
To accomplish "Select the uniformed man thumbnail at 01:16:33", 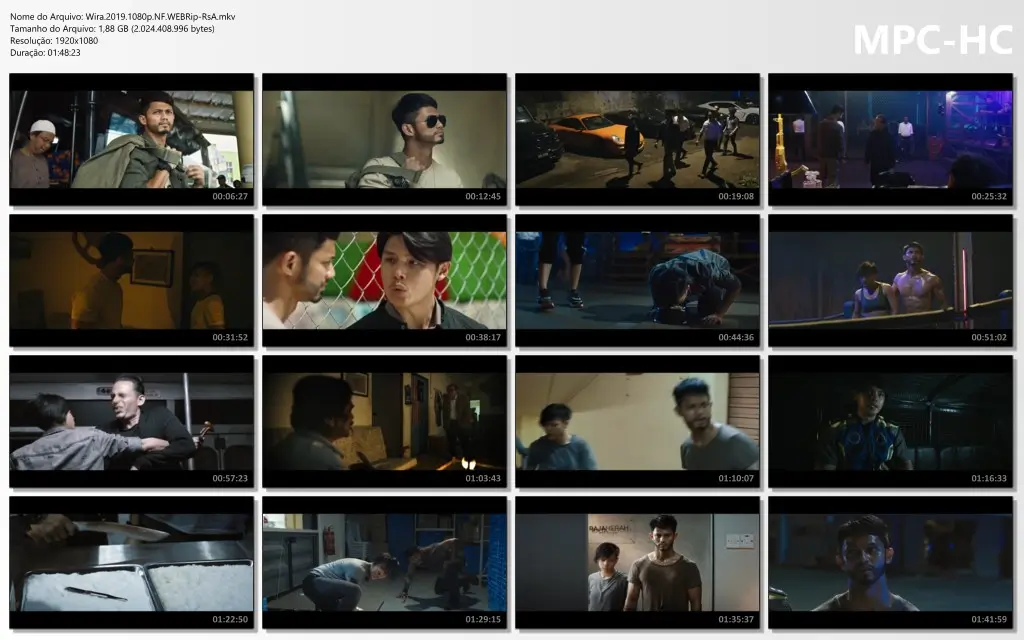I will 889,419.
